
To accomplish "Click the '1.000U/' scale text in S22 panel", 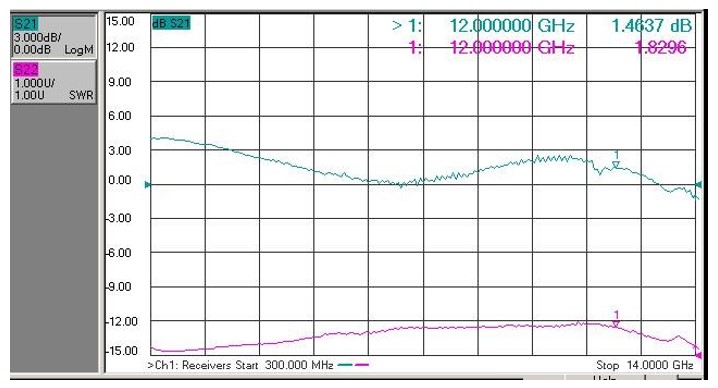I will (x=34, y=83).
